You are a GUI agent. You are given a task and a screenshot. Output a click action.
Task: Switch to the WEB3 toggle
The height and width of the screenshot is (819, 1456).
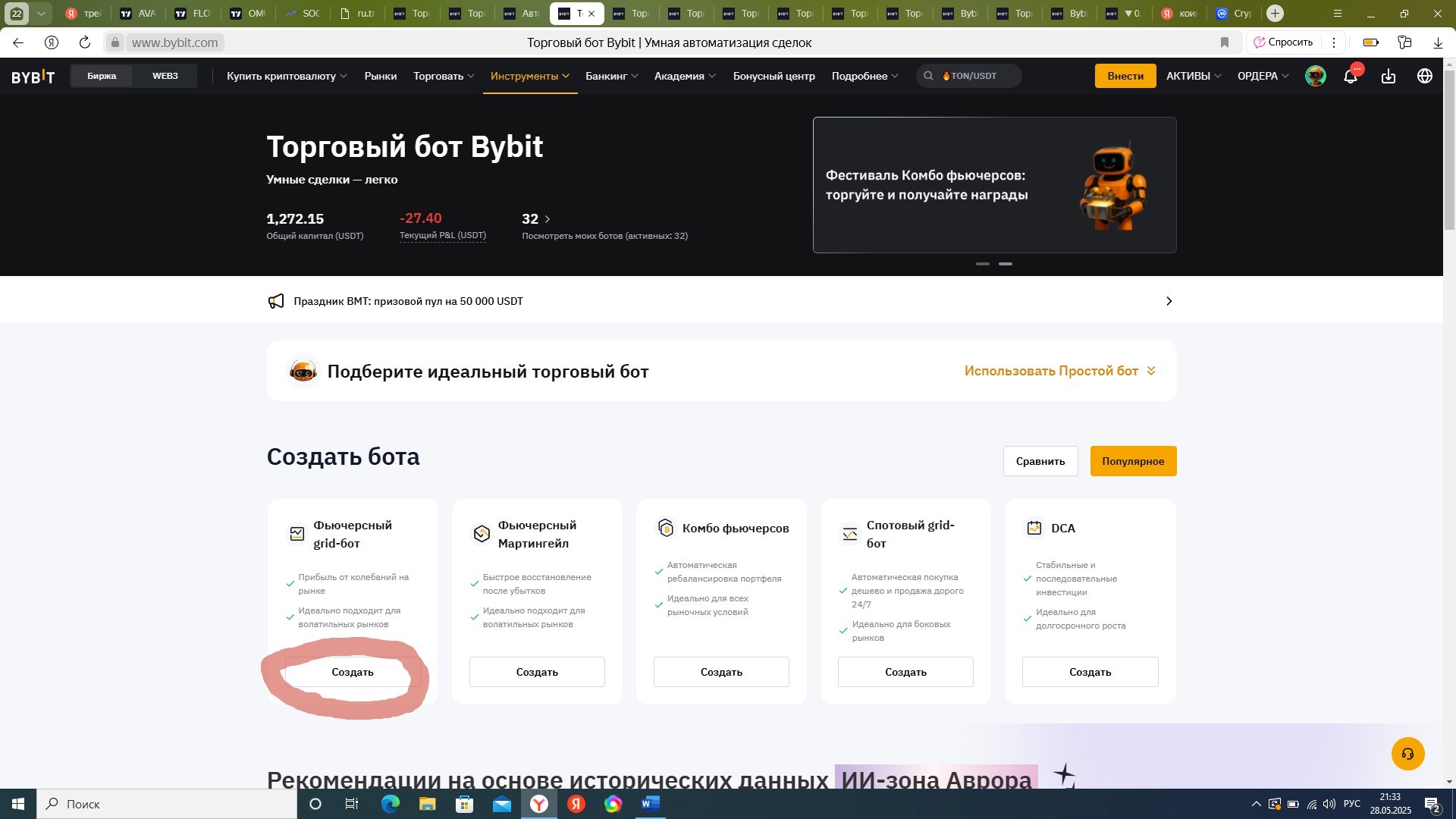(165, 76)
